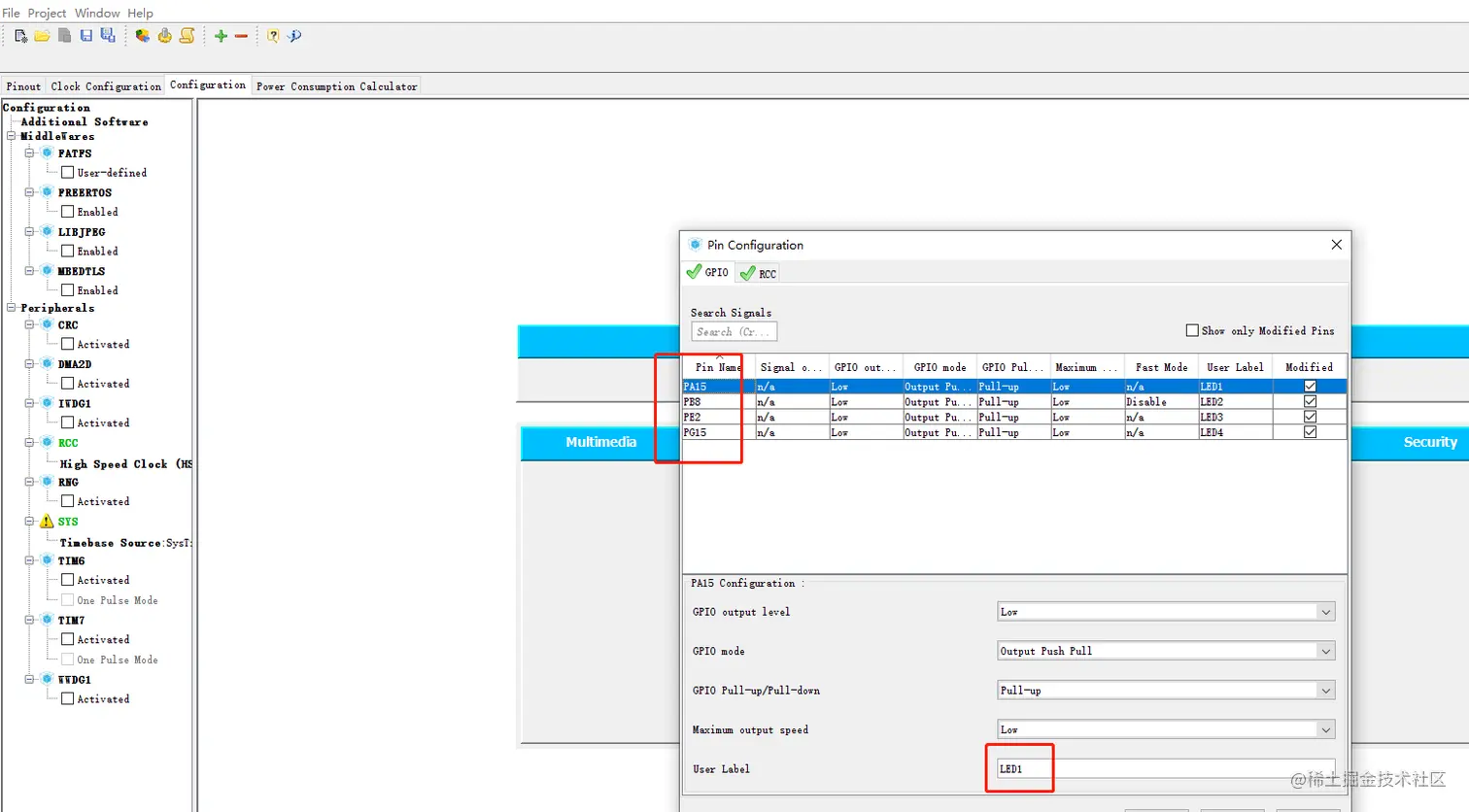This screenshot has height=812, width=1469.
Task: Enable FREERTOS with its Enabled checkbox
Action: 67,211
